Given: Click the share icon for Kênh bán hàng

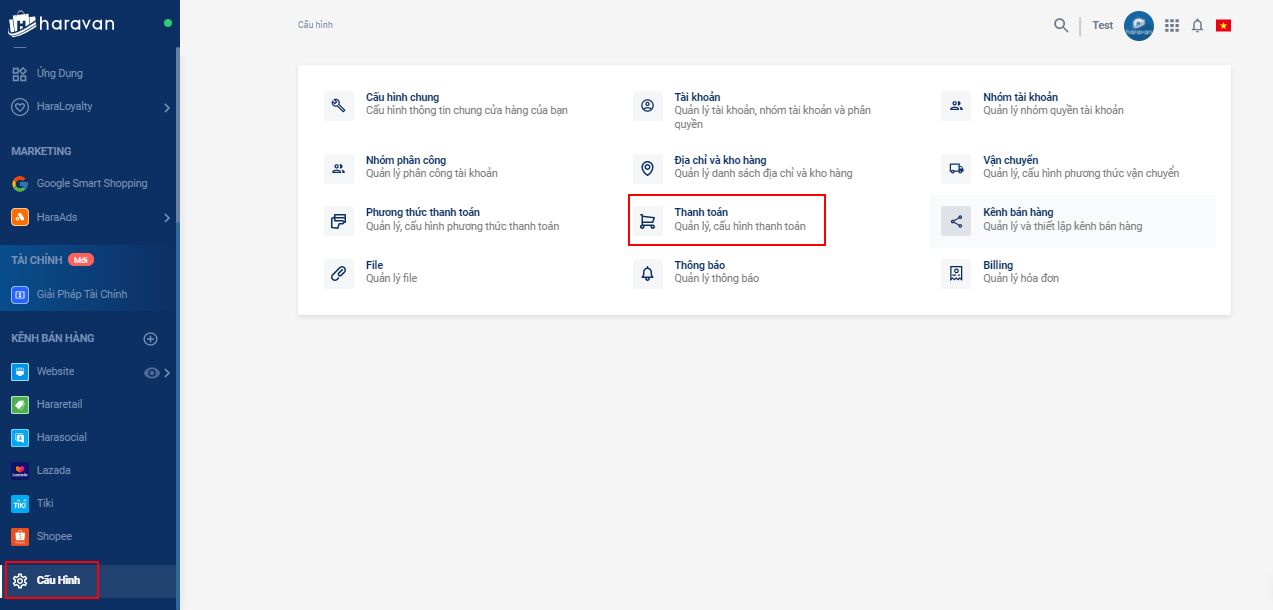Looking at the screenshot, I should click(x=956, y=221).
